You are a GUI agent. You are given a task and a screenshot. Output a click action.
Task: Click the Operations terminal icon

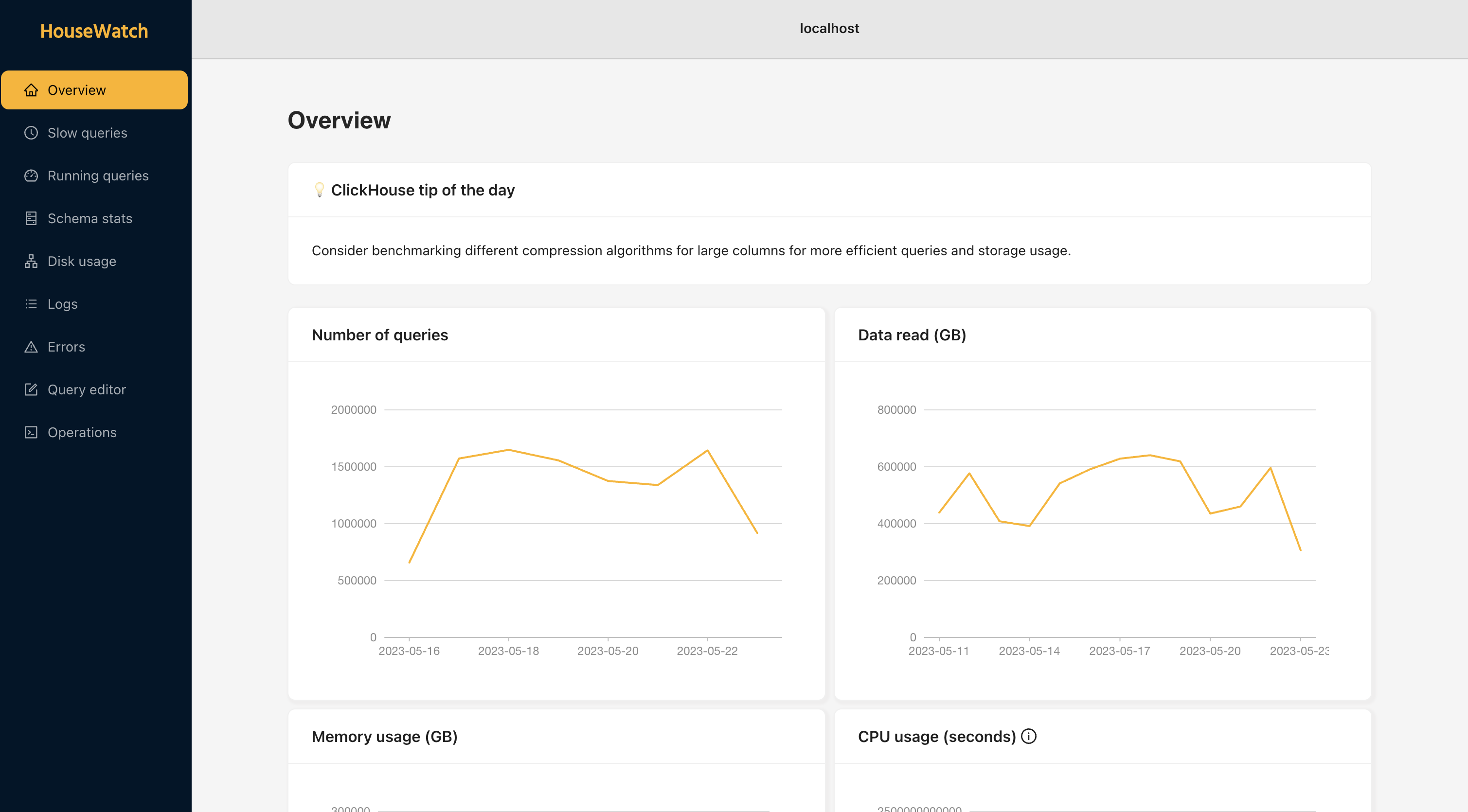click(31, 432)
